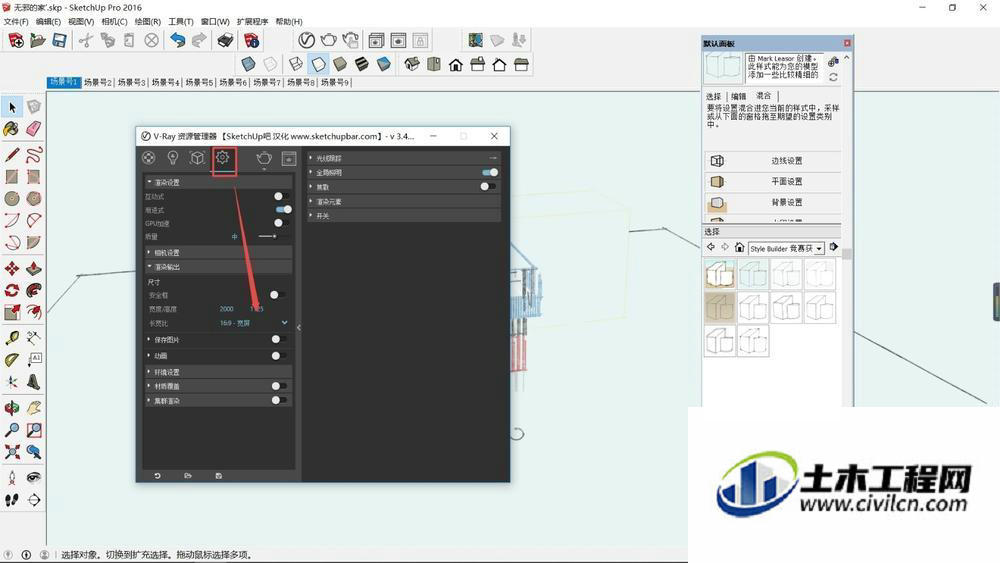Click the Save floppy disk toolbar icon
Viewport: 1000px width, 563px height.
(x=59, y=41)
